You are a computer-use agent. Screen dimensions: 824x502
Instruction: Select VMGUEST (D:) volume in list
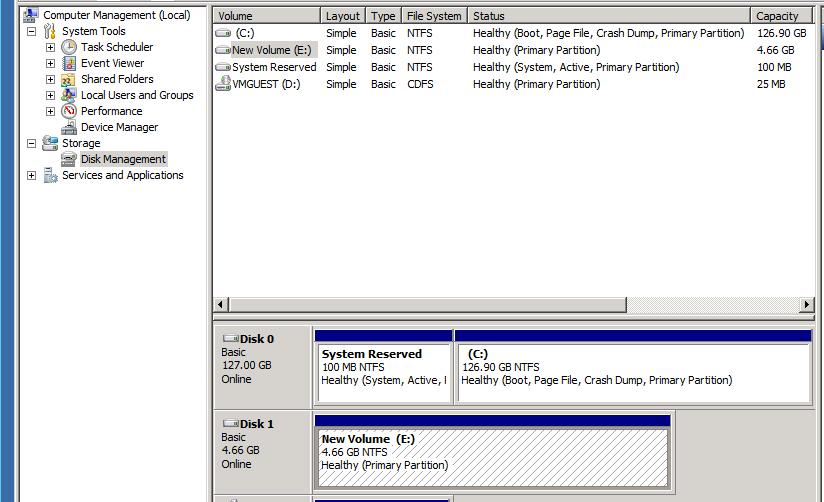pyautogui.click(x=265, y=84)
